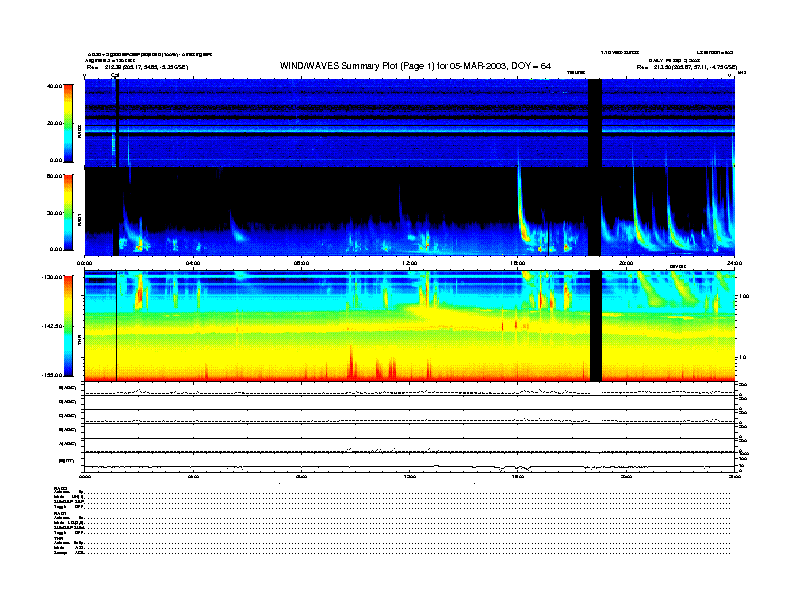Click the 08:00 tick label under the RAD1 panel

302,263
